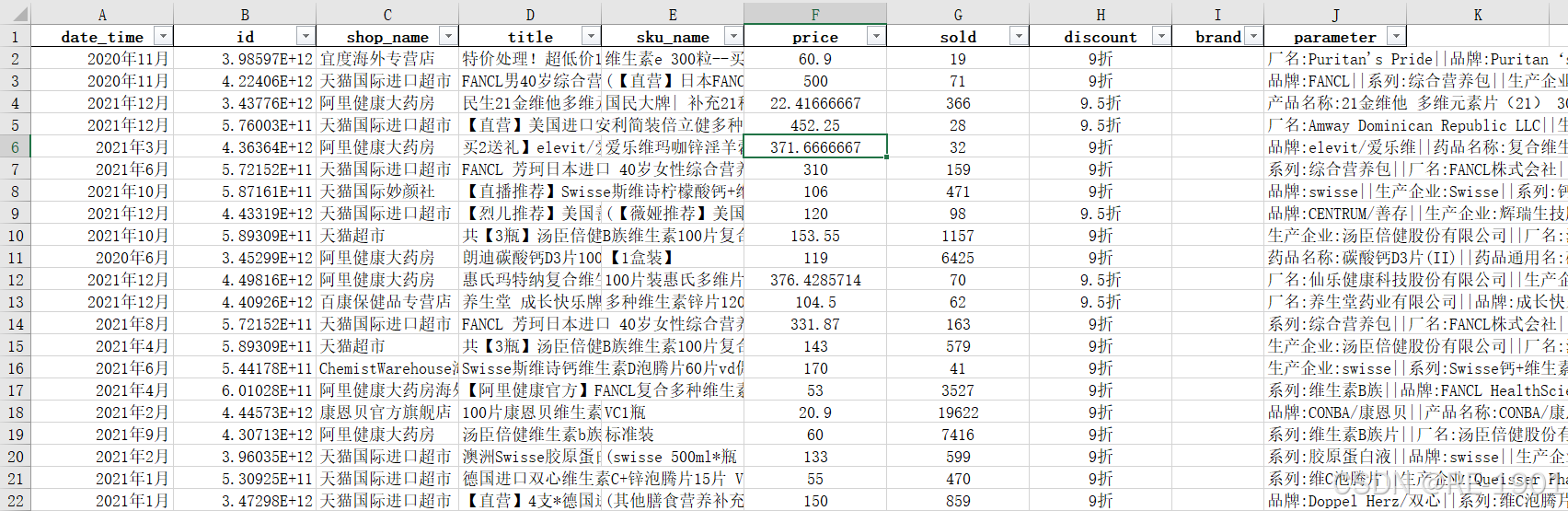
Task: Open the sold column filter dropdown
Action: point(1019,37)
